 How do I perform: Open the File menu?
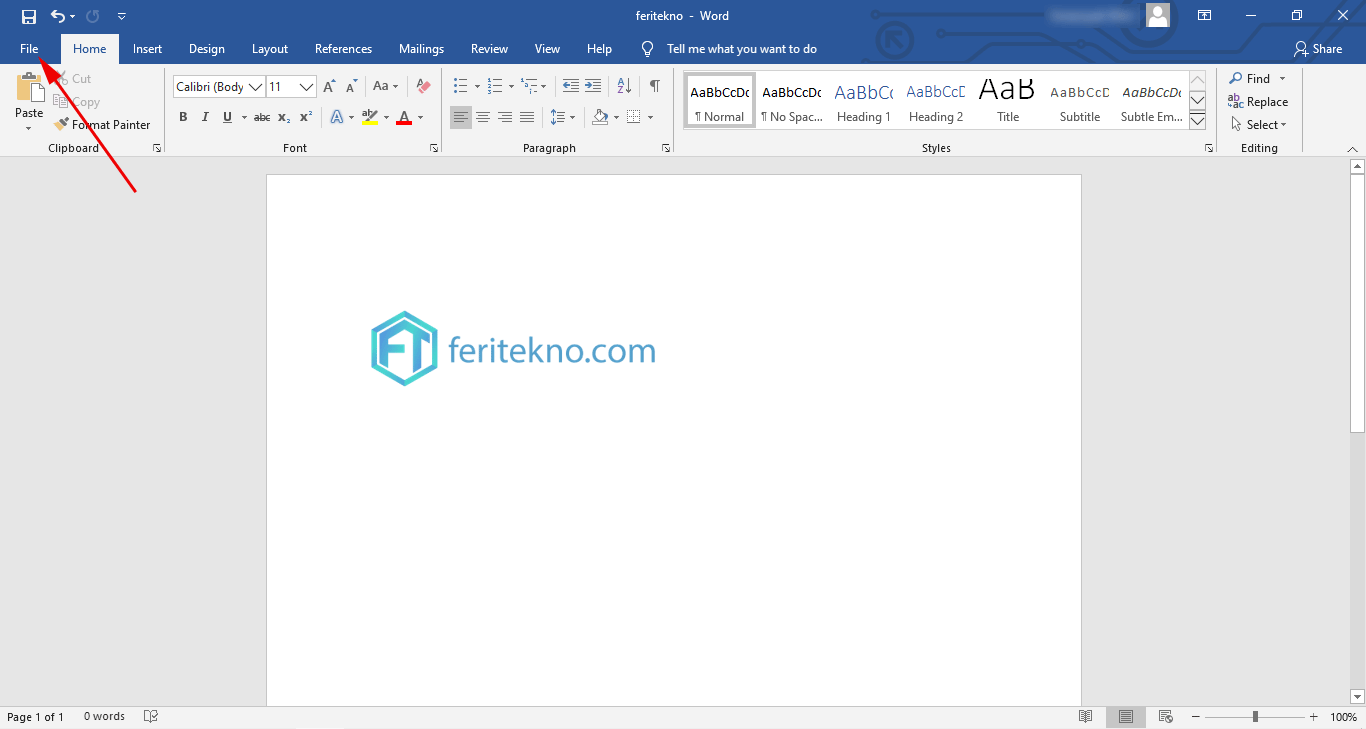28,49
